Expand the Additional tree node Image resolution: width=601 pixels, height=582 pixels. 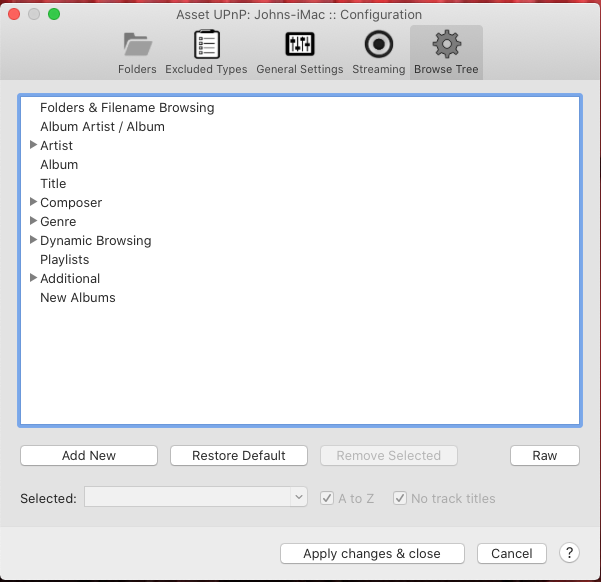34,278
